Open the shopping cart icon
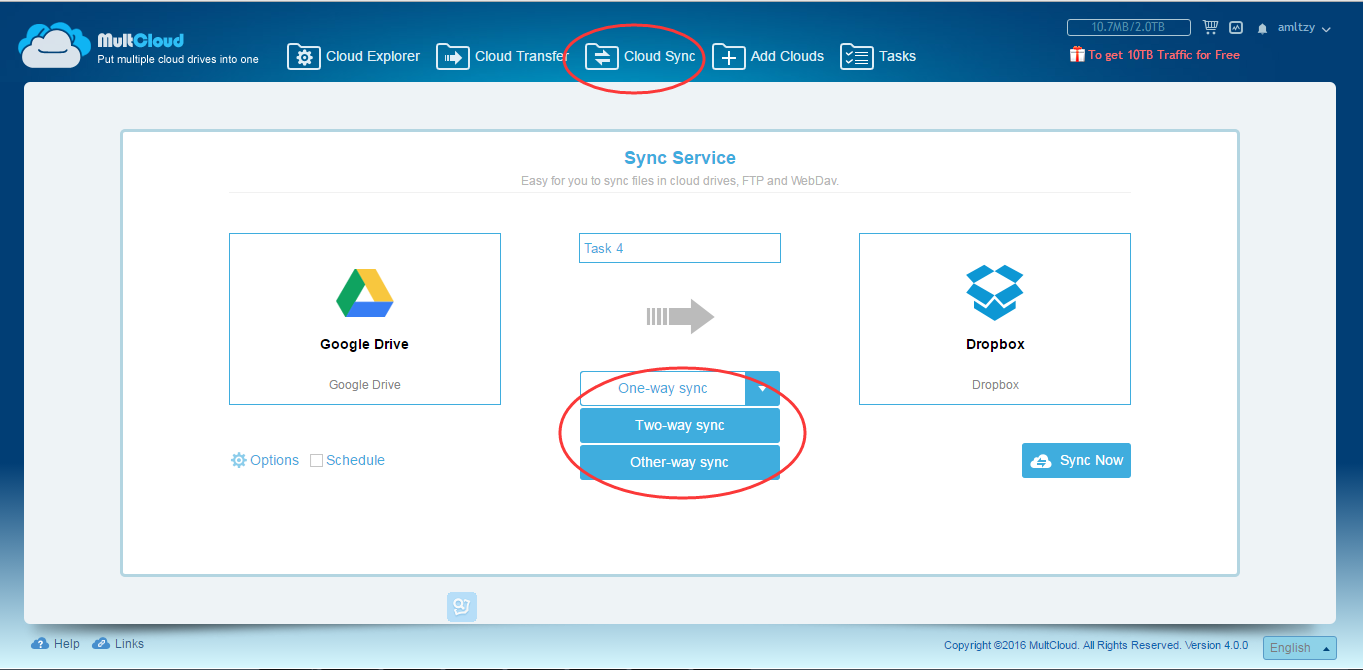1363x670 pixels. [x=1211, y=28]
